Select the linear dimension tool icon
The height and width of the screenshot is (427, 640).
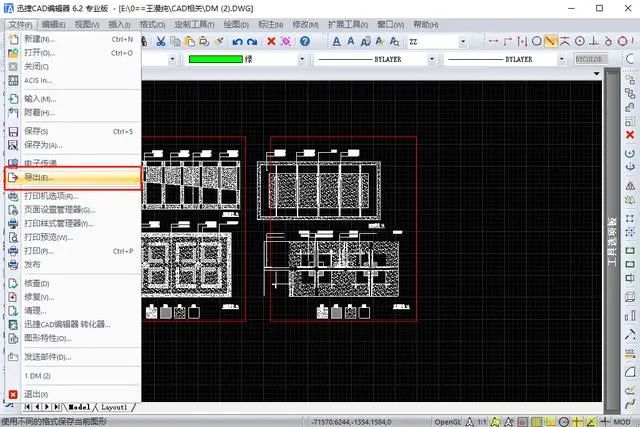click(x=493, y=41)
